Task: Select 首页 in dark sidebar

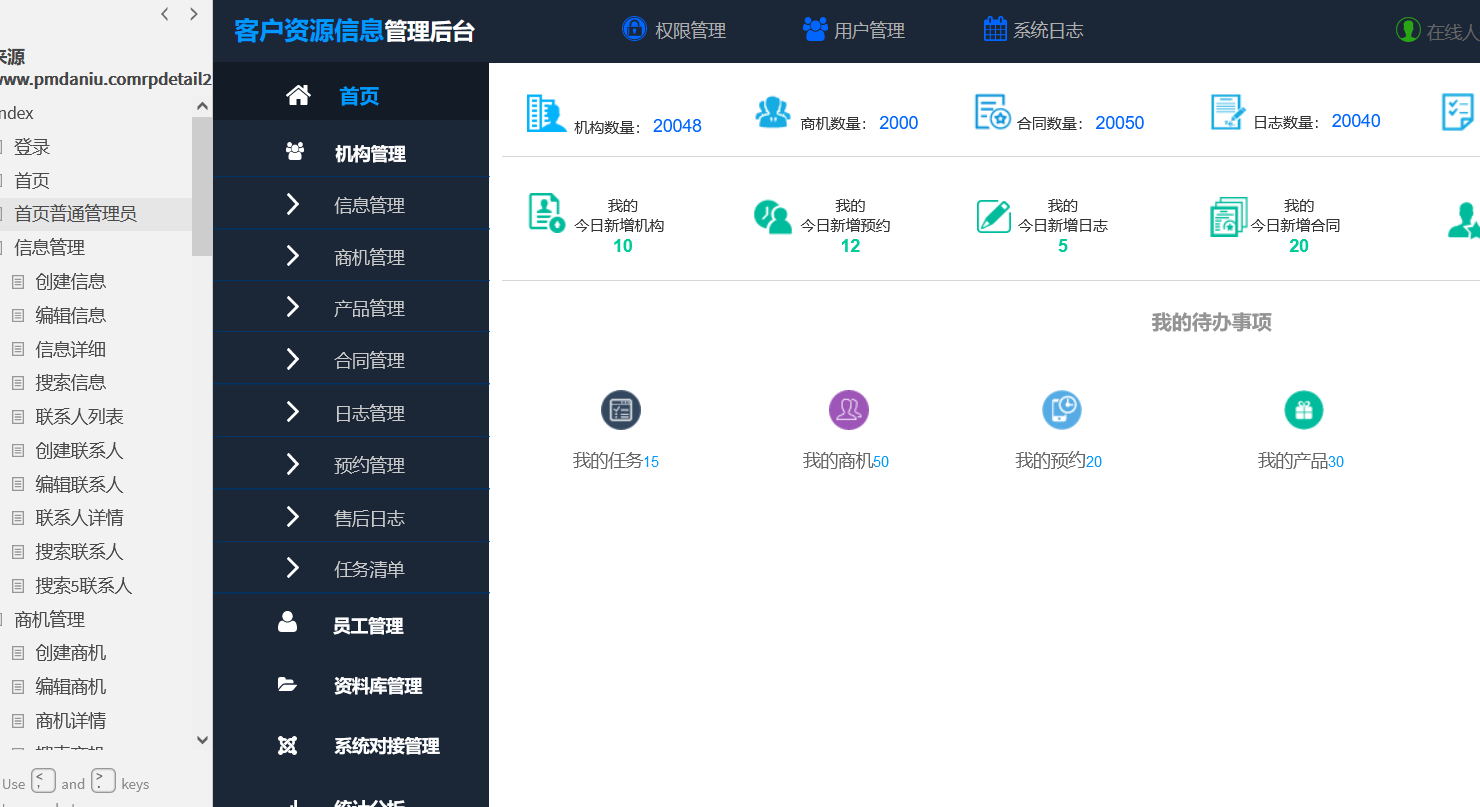Action: (359, 97)
